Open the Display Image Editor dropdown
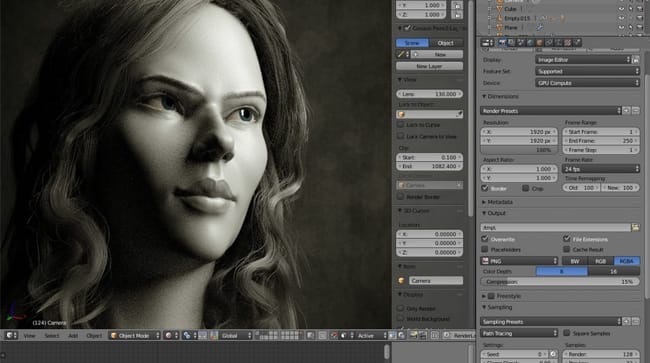 [582, 60]
